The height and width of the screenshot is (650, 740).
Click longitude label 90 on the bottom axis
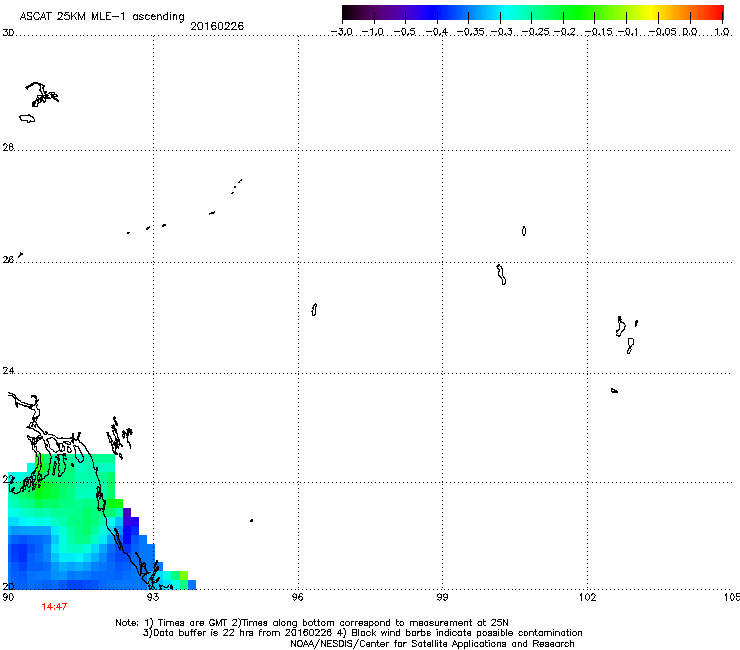tap(8, 597)
